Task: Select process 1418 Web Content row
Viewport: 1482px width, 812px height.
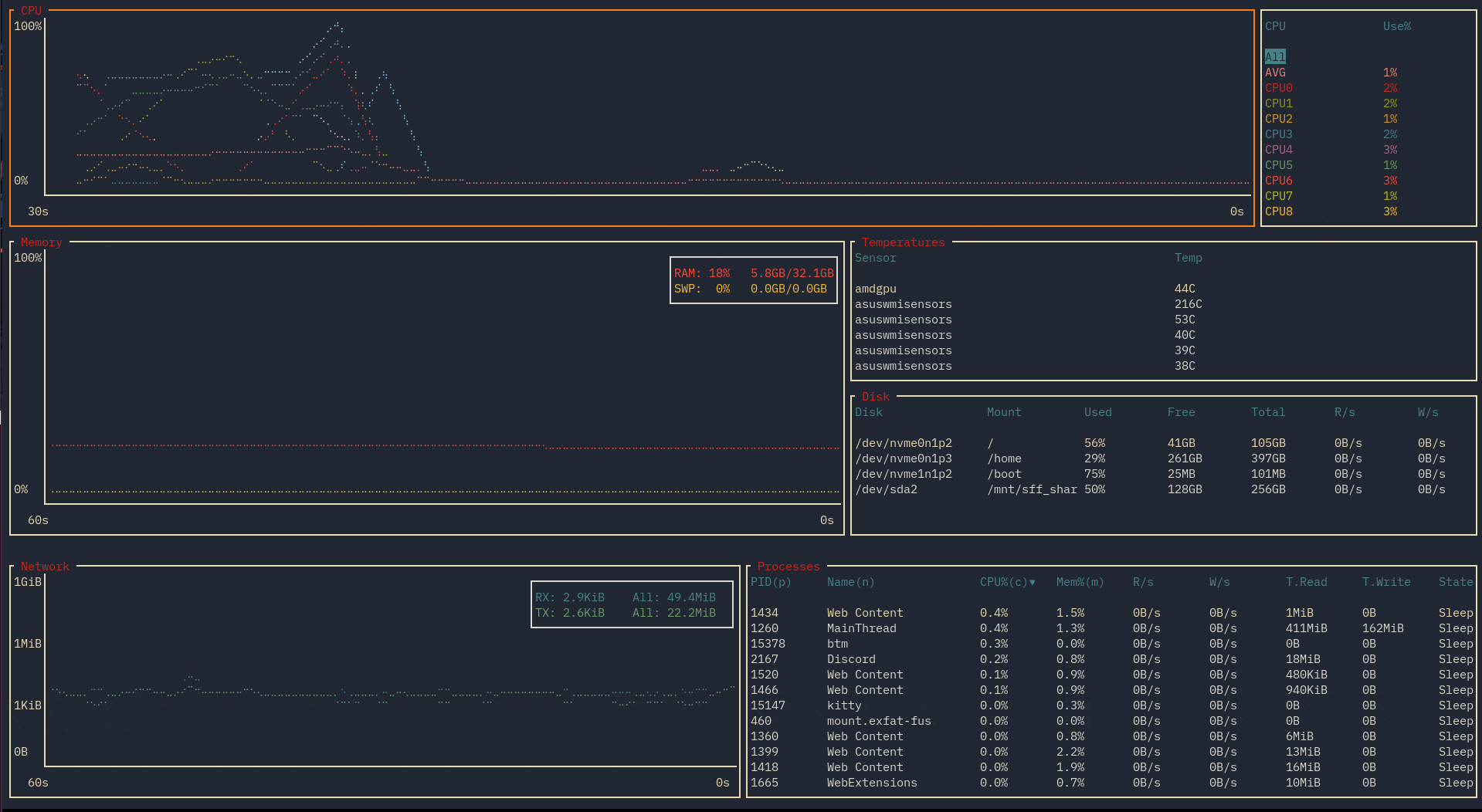Action: click(1112, 767)
